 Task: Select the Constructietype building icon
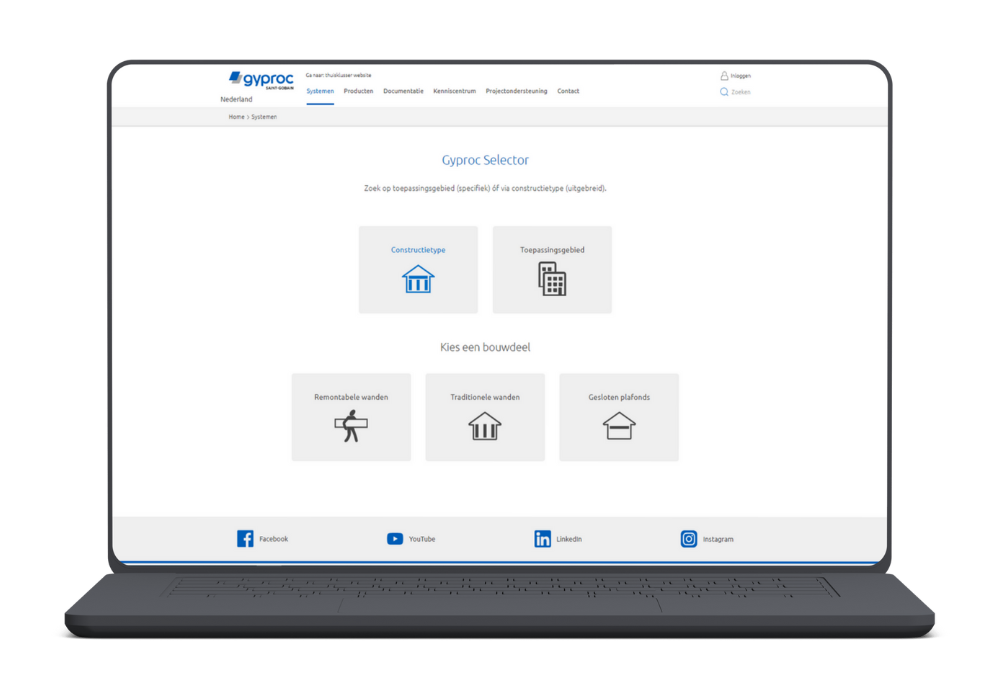click(418, 279)
